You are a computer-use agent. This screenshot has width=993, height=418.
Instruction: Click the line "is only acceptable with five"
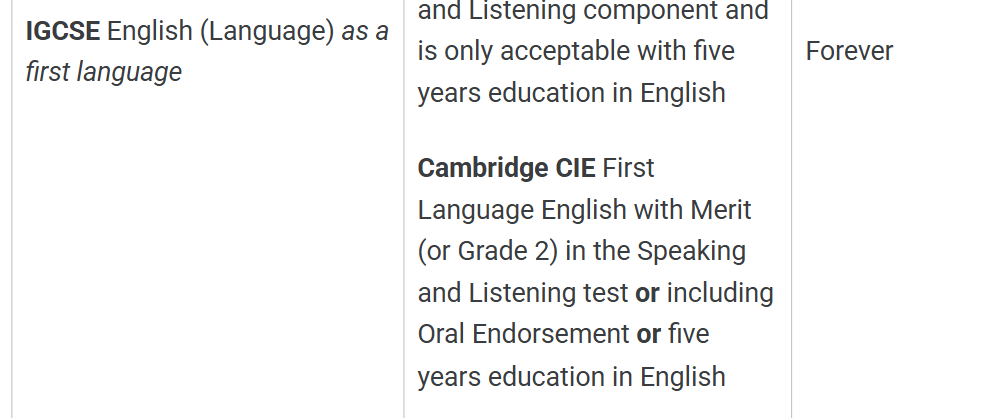[576, 51]
